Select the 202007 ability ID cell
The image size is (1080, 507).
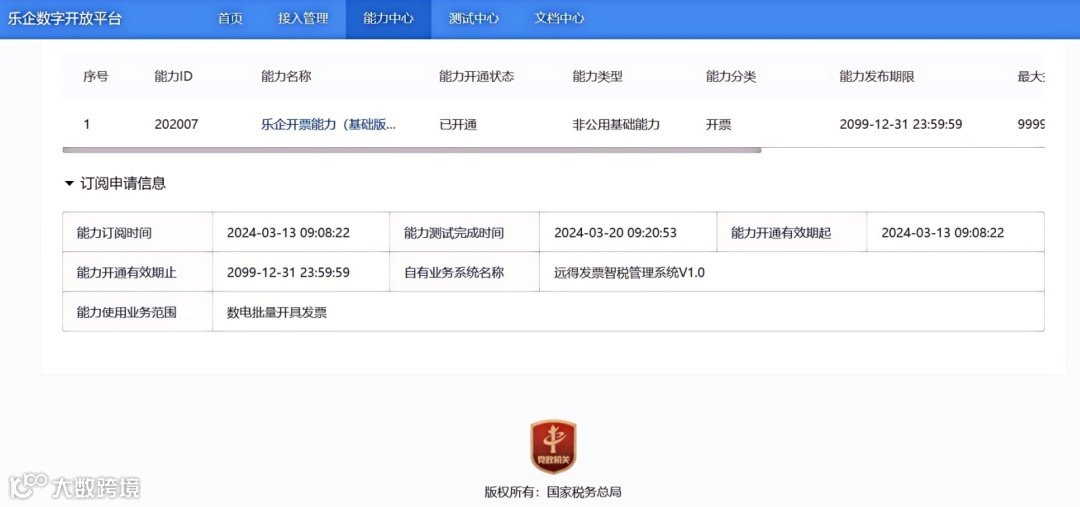[176, 125]
